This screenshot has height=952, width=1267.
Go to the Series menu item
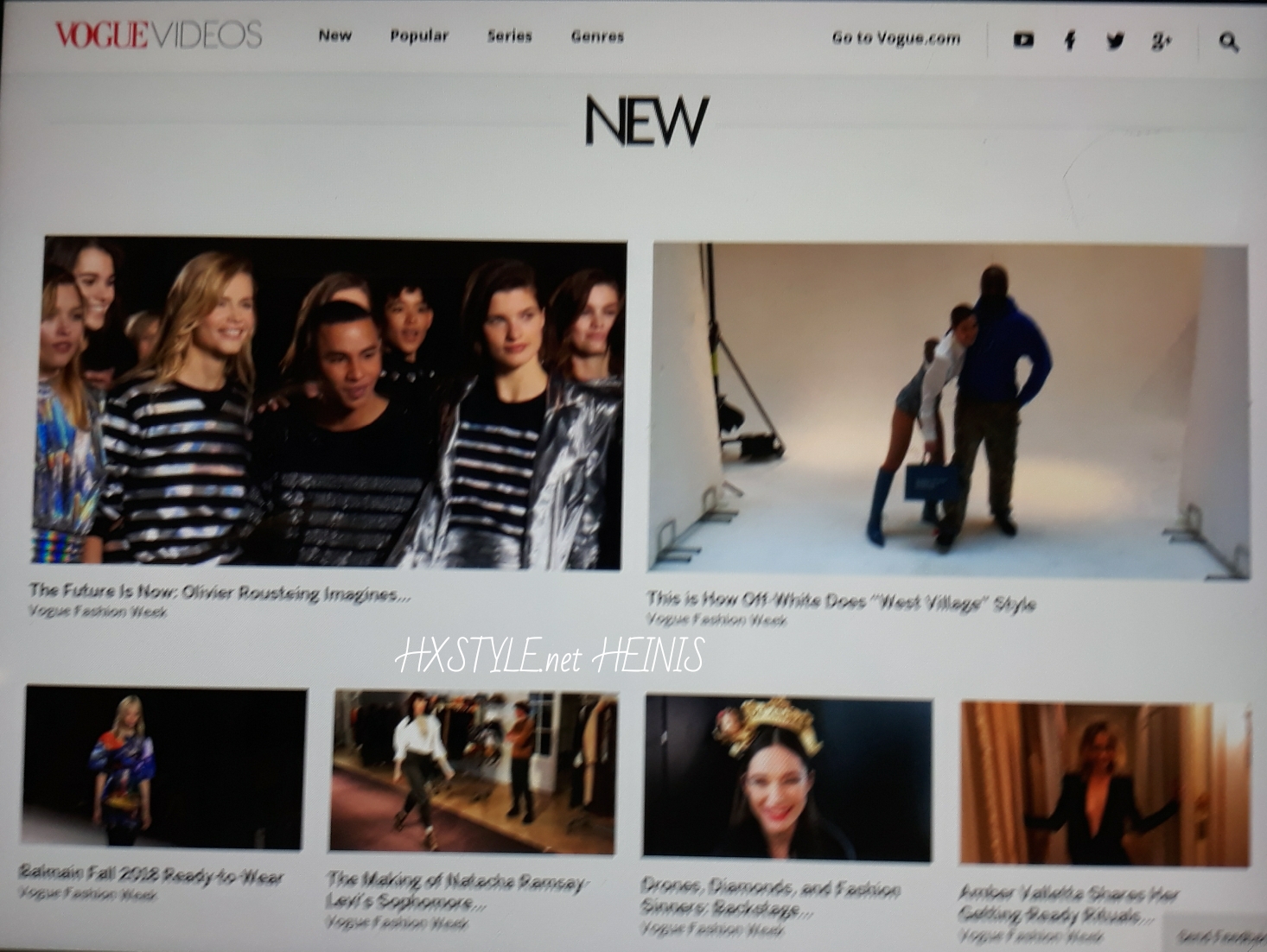(x=509, y=36)
